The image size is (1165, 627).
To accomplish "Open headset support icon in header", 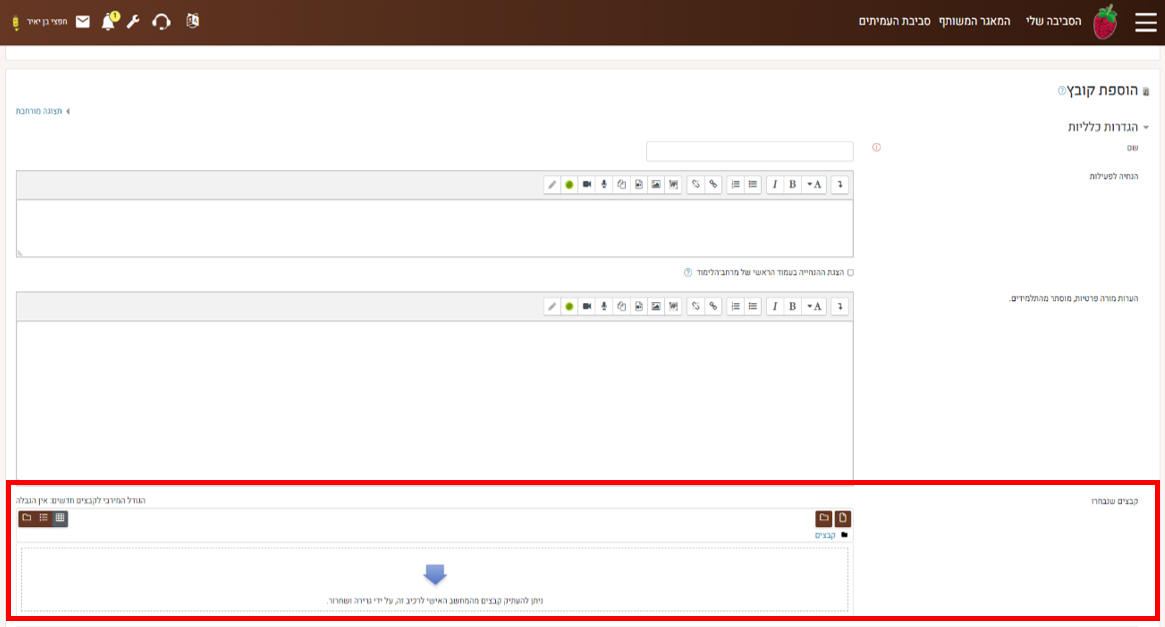I will coord(161,21).
